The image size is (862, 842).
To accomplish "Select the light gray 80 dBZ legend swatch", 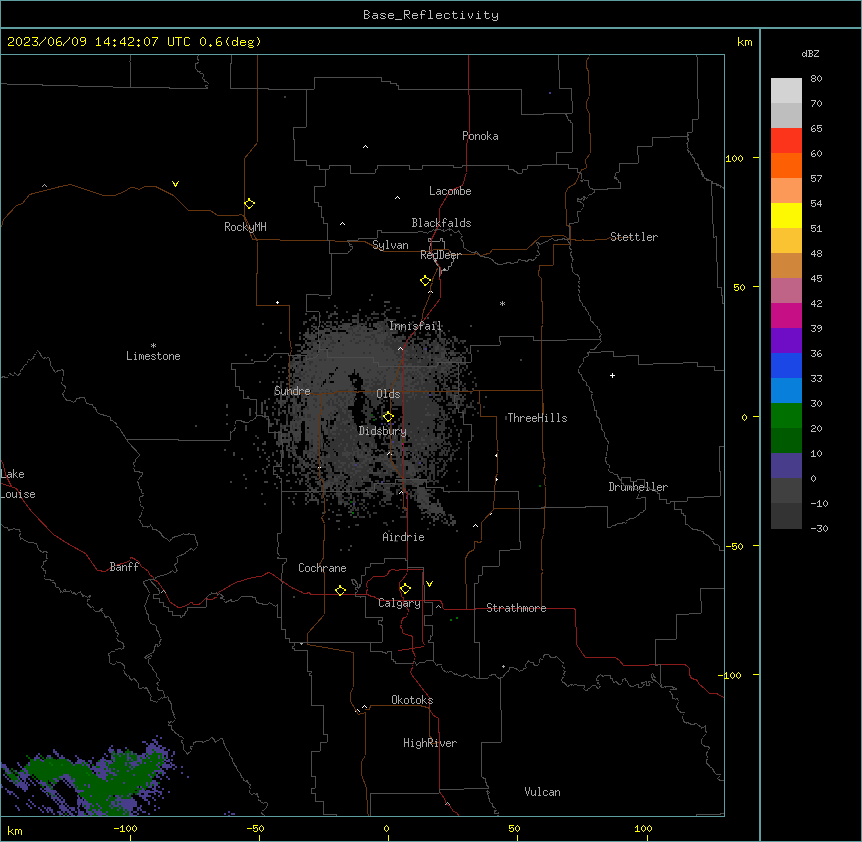I will [x=786, y=91].
